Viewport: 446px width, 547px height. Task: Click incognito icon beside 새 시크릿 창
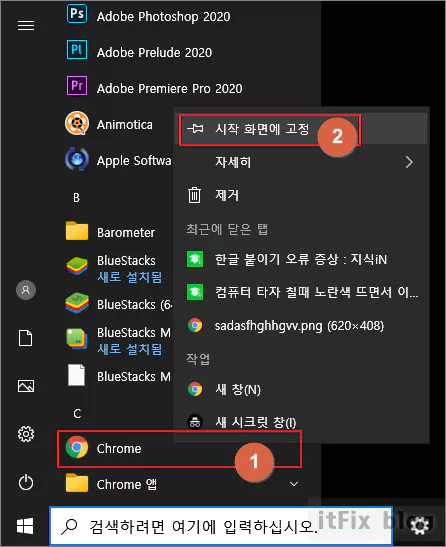point(195,422)
